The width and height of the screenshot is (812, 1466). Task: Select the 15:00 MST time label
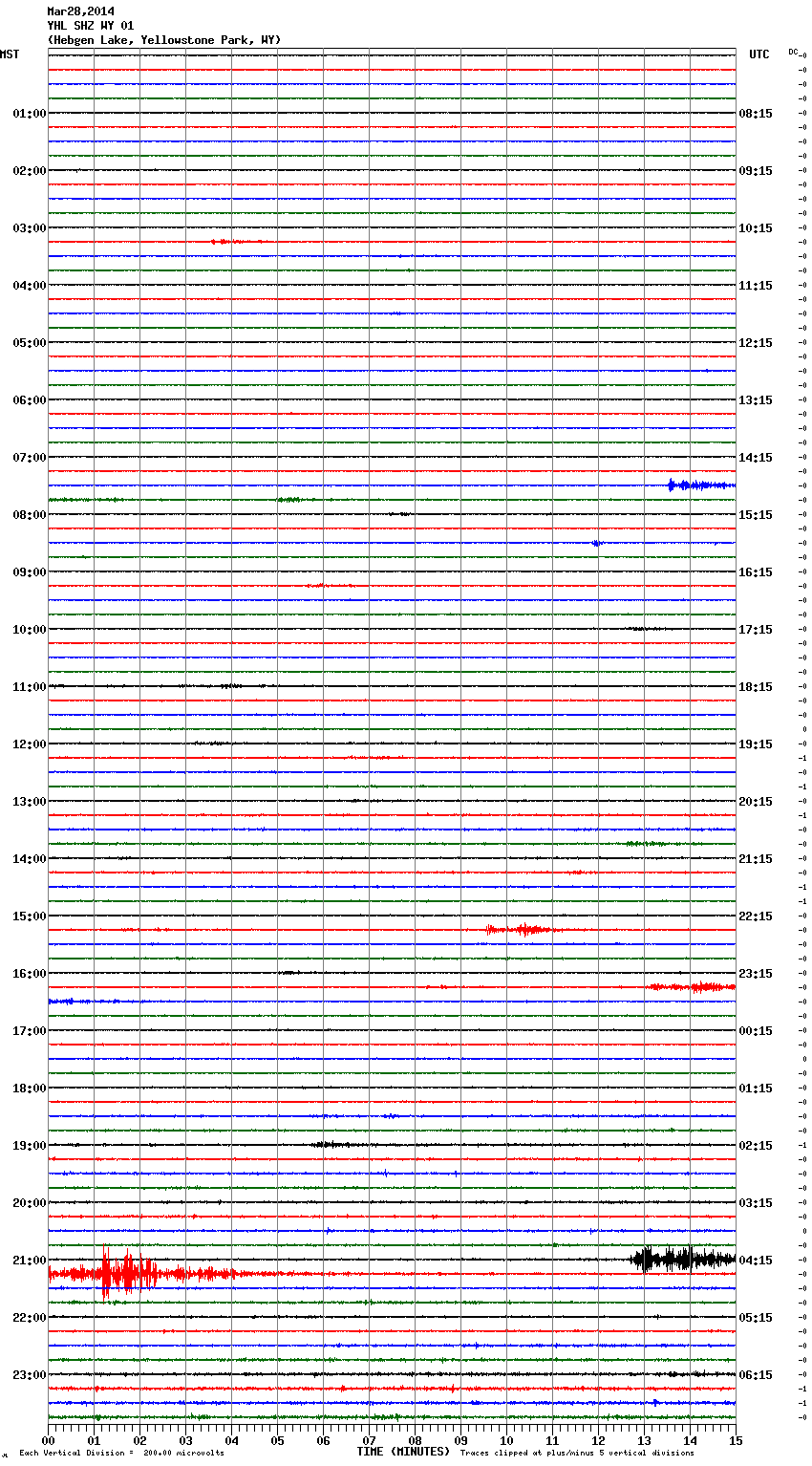pos(29,916)
